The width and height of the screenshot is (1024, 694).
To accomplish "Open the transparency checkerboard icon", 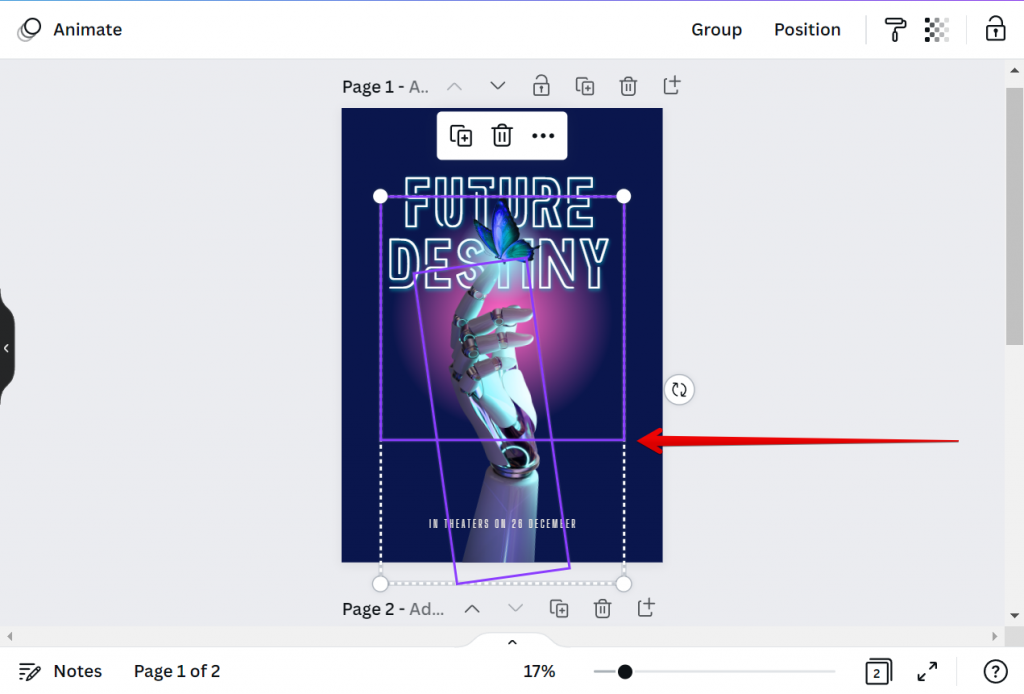I will click(x=936, y=29).
